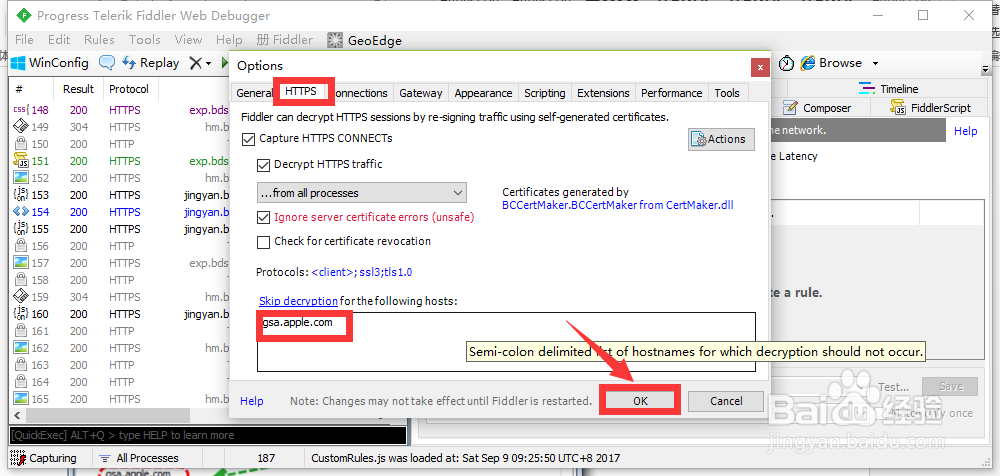Screen dimensions: 1000x476
Task: Open the Tools menu in the menu bar
Action: 145,40
